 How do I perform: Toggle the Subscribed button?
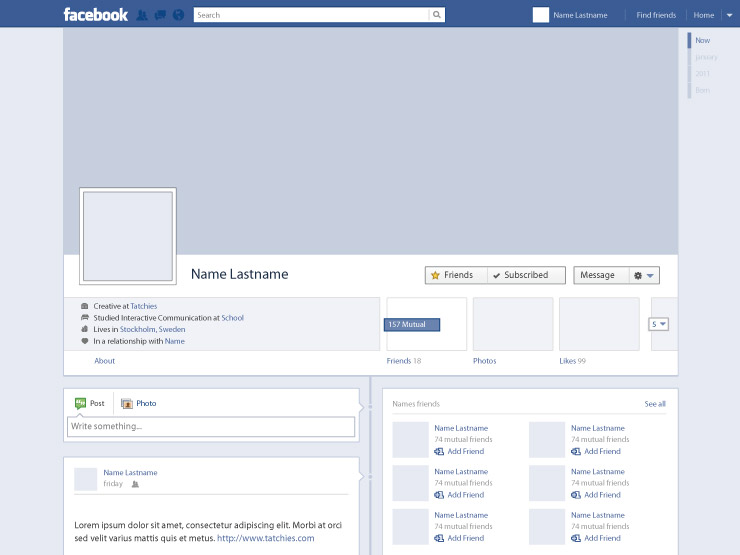[526, 275]
